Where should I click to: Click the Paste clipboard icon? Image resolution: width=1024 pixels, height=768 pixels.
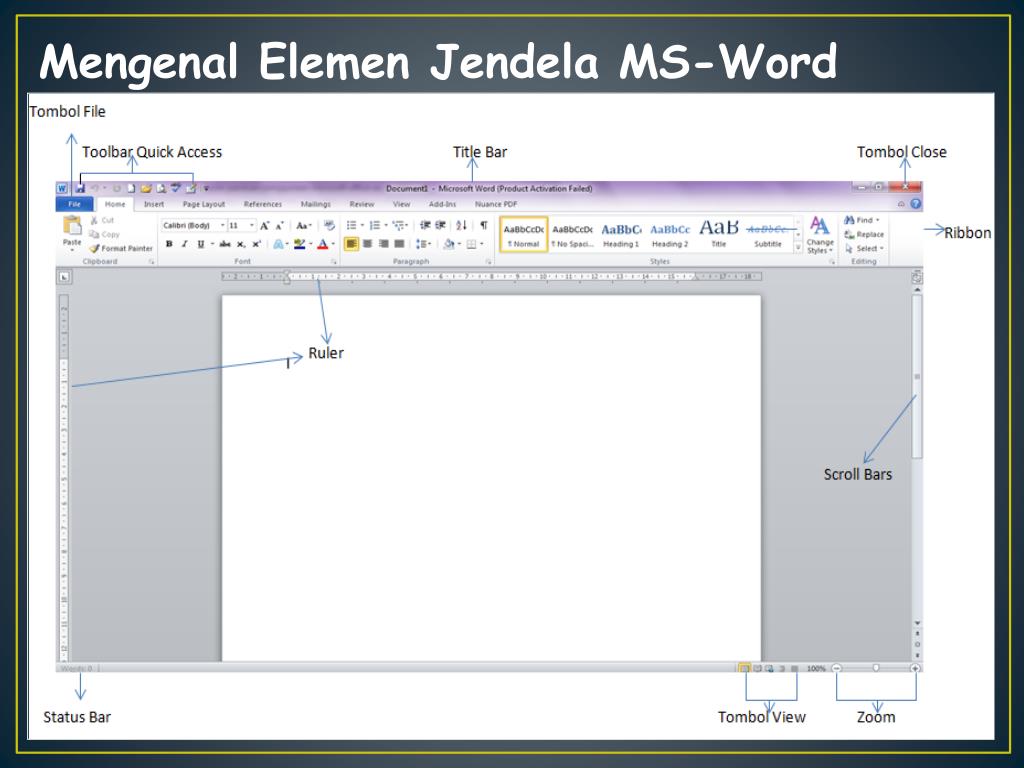(72, 225)
